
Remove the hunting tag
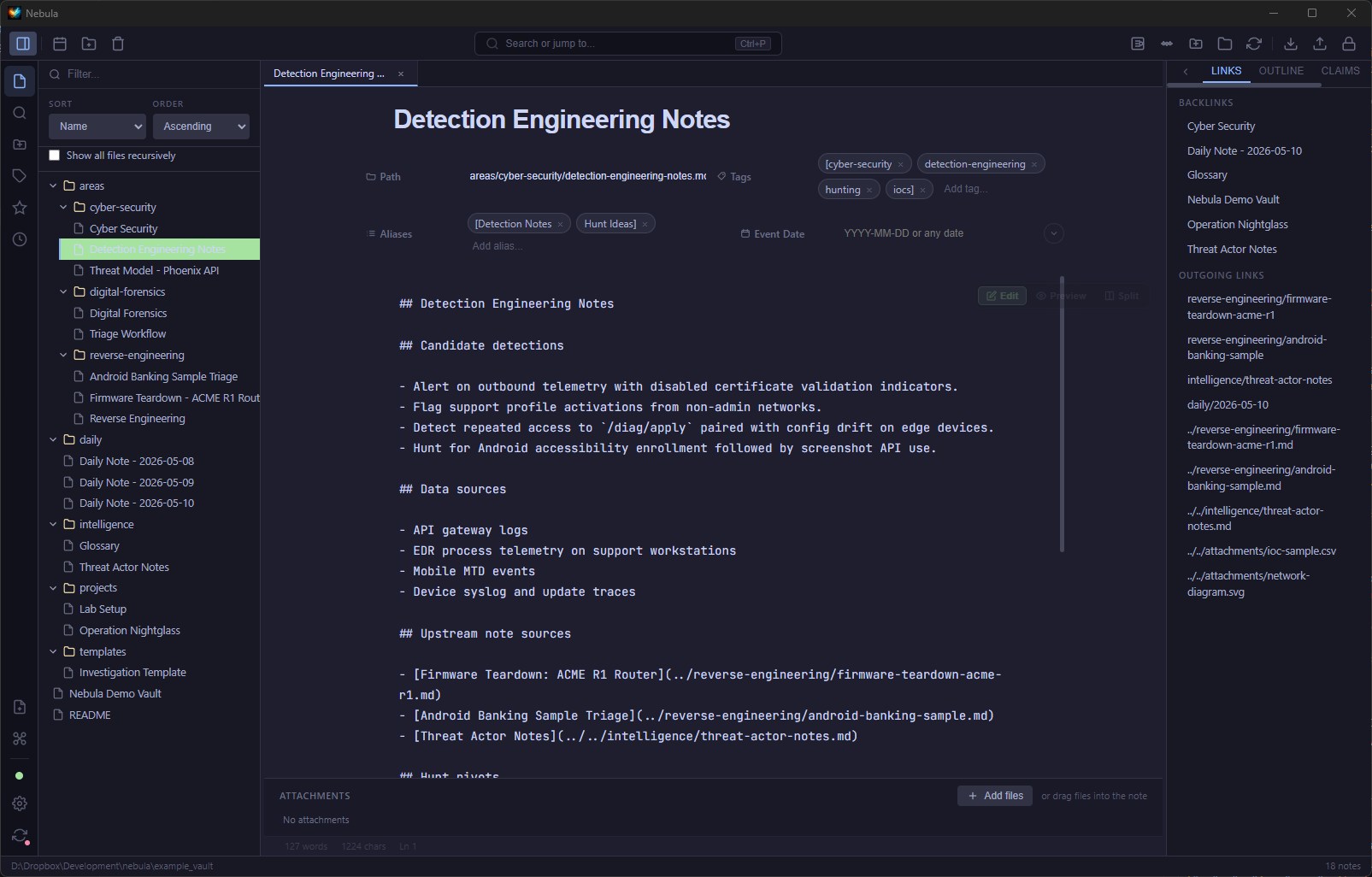(x=869, y=190)
